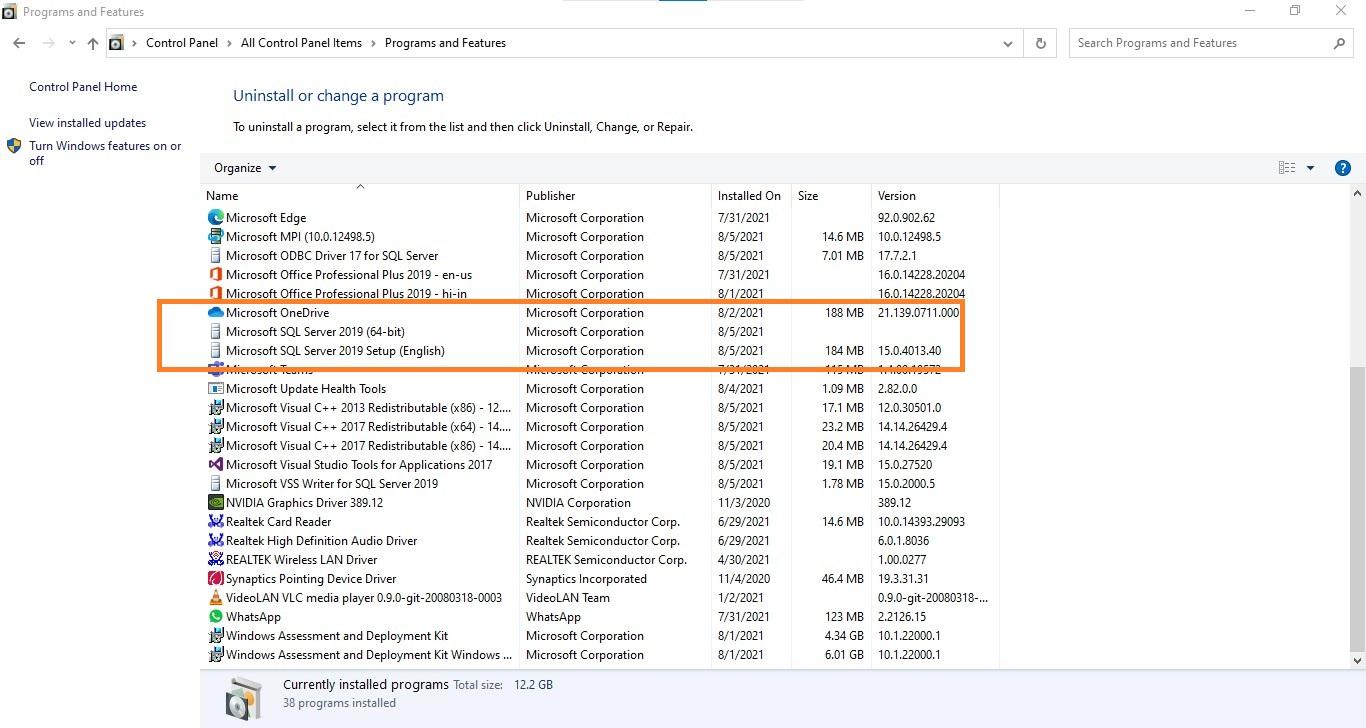Image resolution: width=1366 pixels, height=728 pixels.
Task: Click the Microsoft ODBC Driver 17 icon
Action: click(x=215, y=256)
